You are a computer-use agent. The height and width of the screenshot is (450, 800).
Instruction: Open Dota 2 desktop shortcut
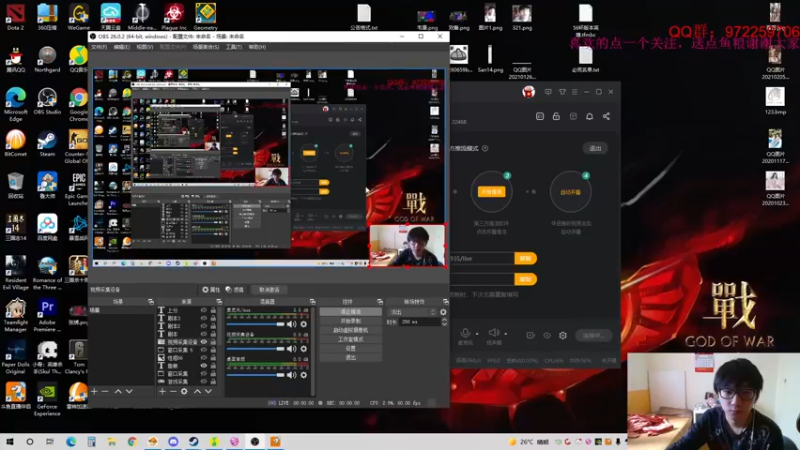pos(15,17)
